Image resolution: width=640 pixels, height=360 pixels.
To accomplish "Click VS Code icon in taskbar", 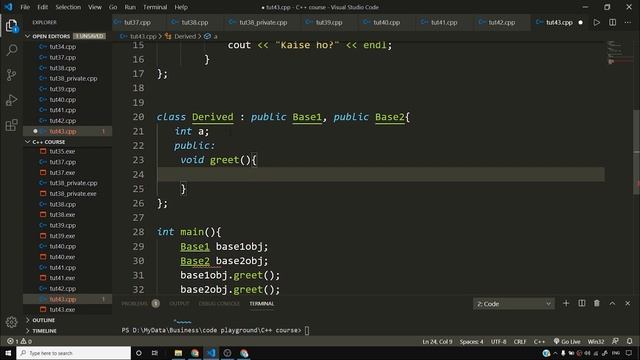I will coord(211,353).
